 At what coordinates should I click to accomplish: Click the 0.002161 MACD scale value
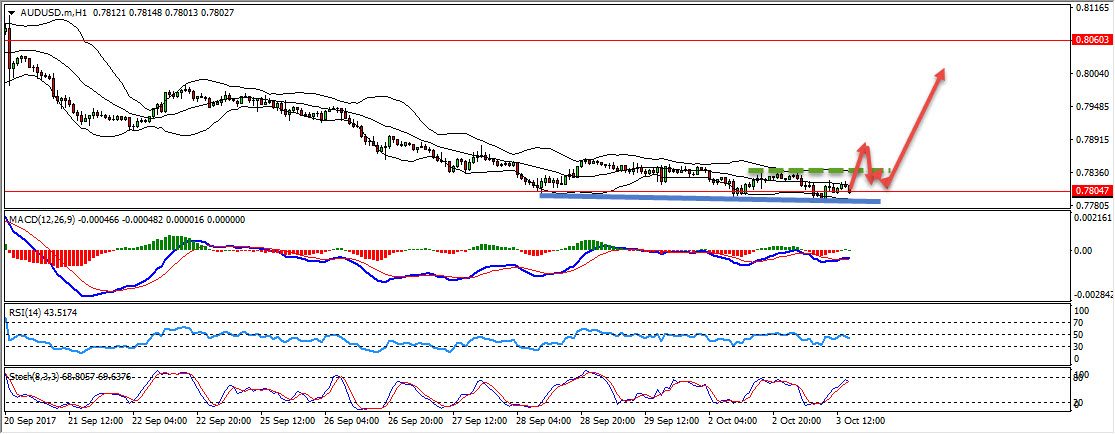(x=1090, y=217)
